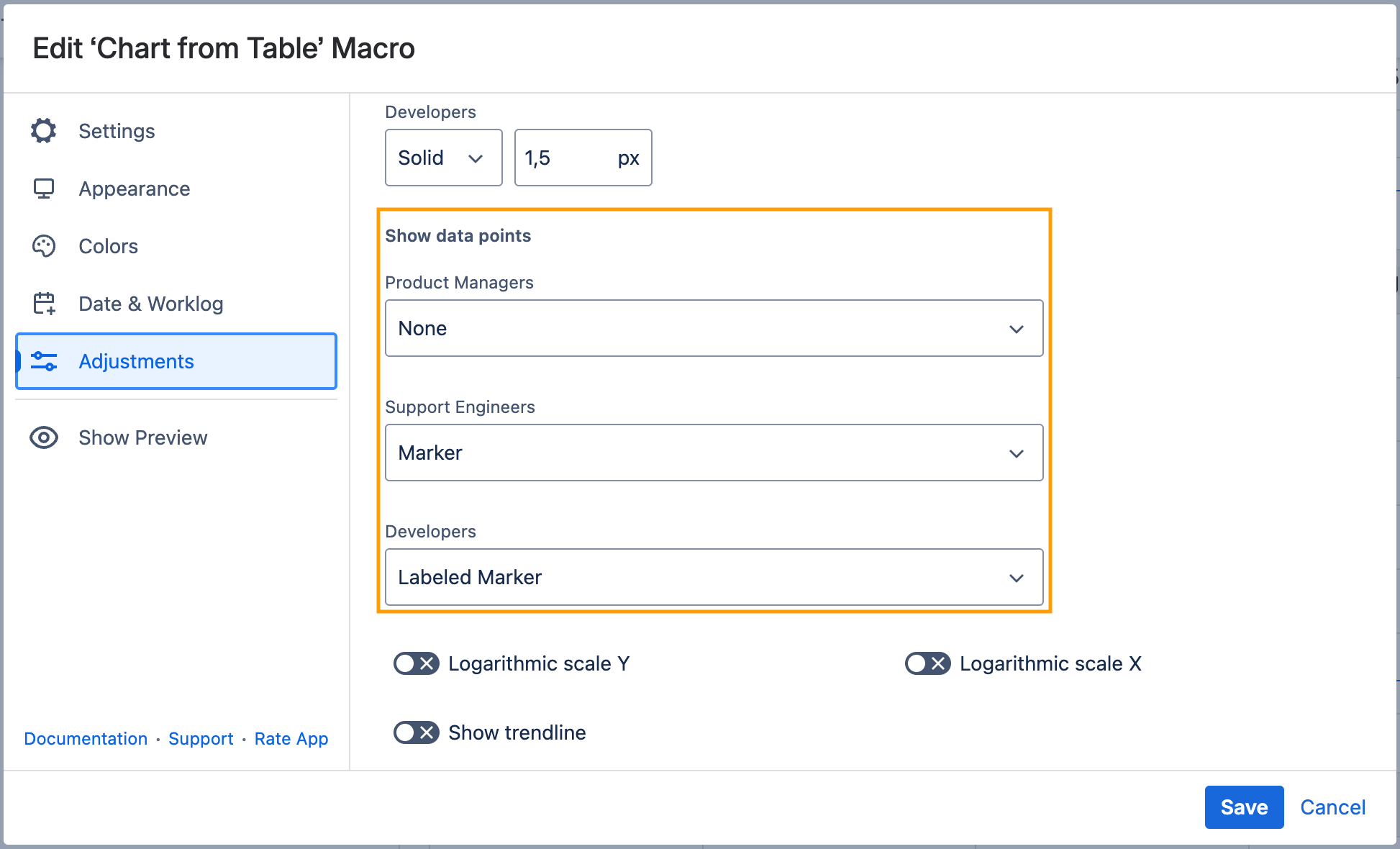1400x849 pixels.
Task: Enable Logarithmic scale Y toggle
Action: click(x=416, y=663)
